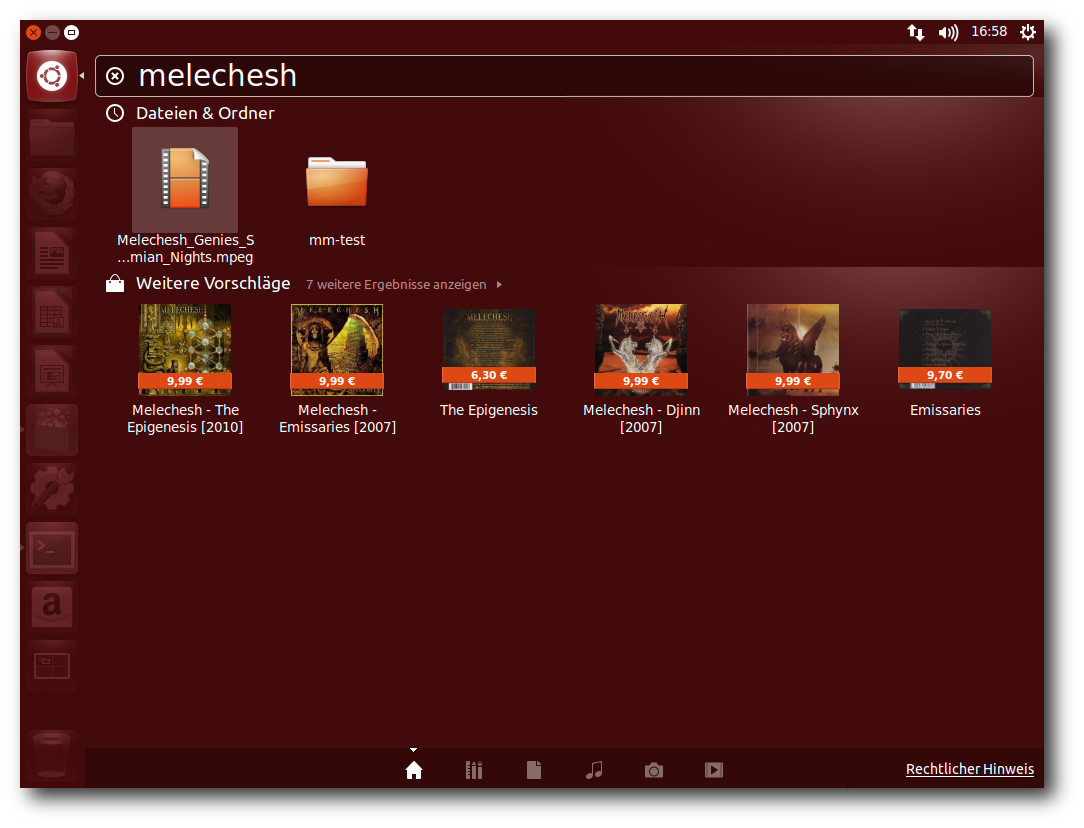Viewport: 1084px width, 828px height.
Task: Switch to the Files lens
Action: click(534, 770)
